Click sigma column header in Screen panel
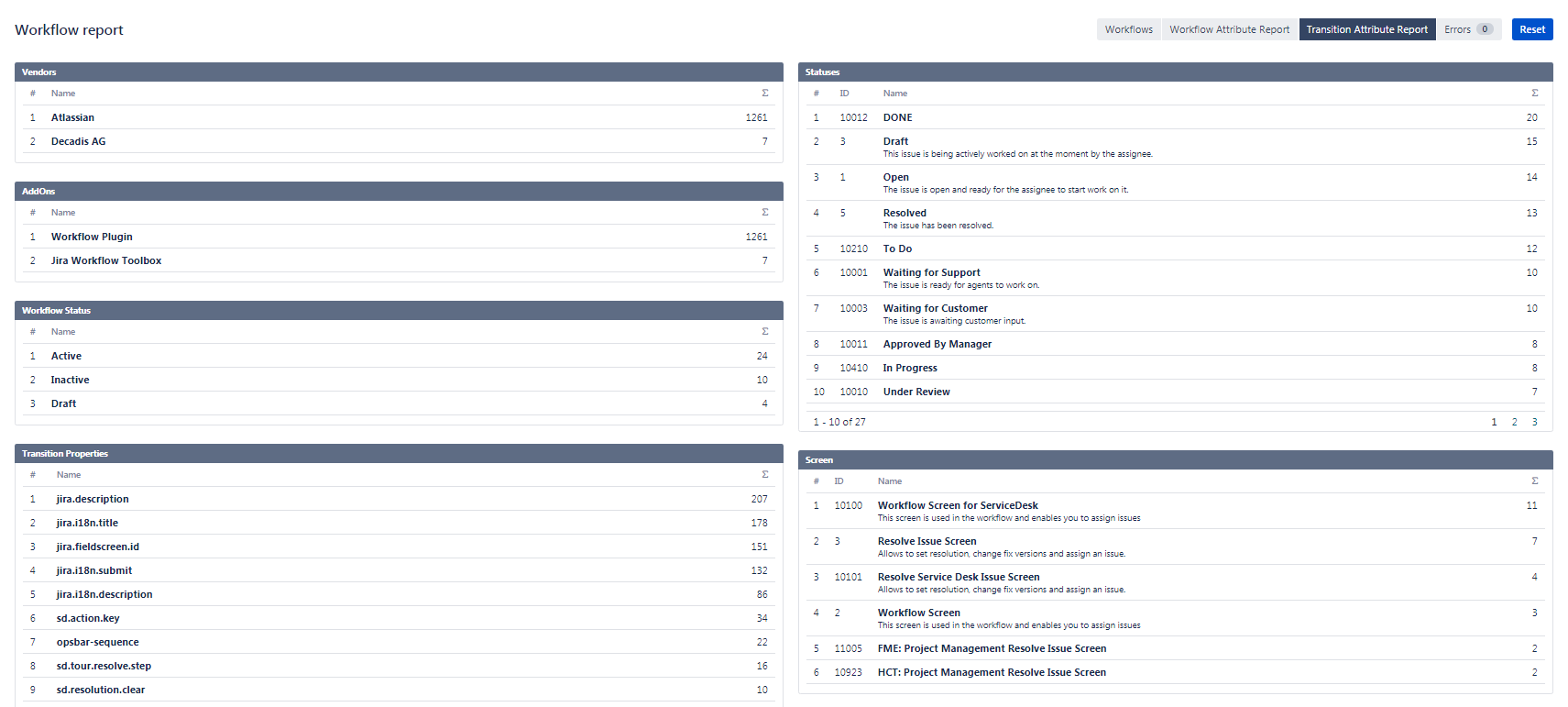 point(1535,481)
